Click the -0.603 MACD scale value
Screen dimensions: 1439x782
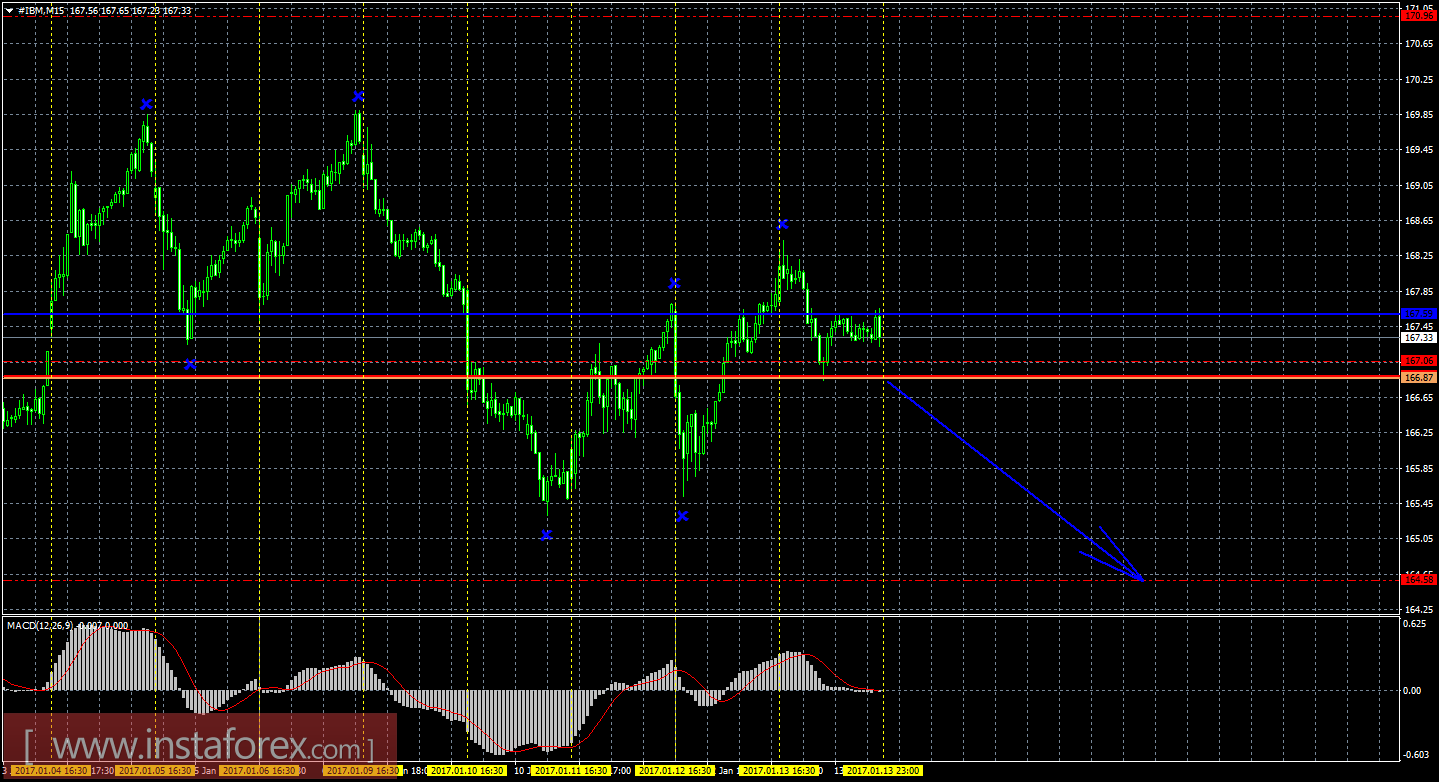[1417, 755]
